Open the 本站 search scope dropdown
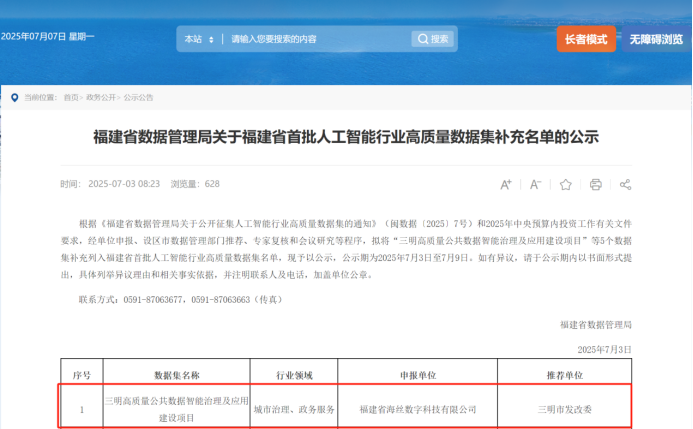The width and height of the screenshot is (693, 429). (197, 39)
